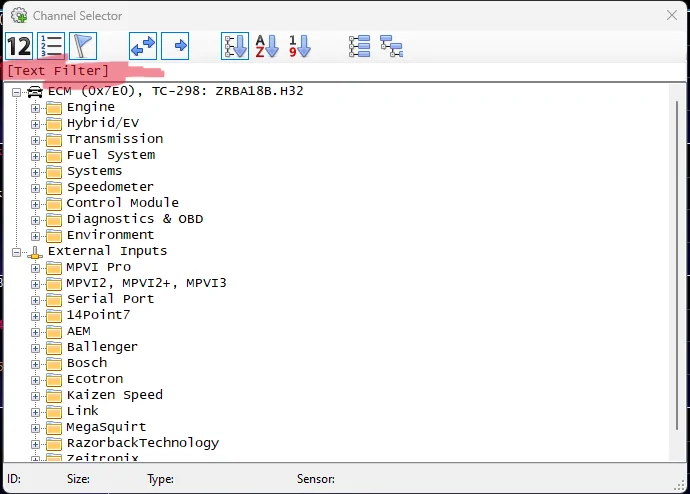Expand the Control Module folder

click(35, 204)
